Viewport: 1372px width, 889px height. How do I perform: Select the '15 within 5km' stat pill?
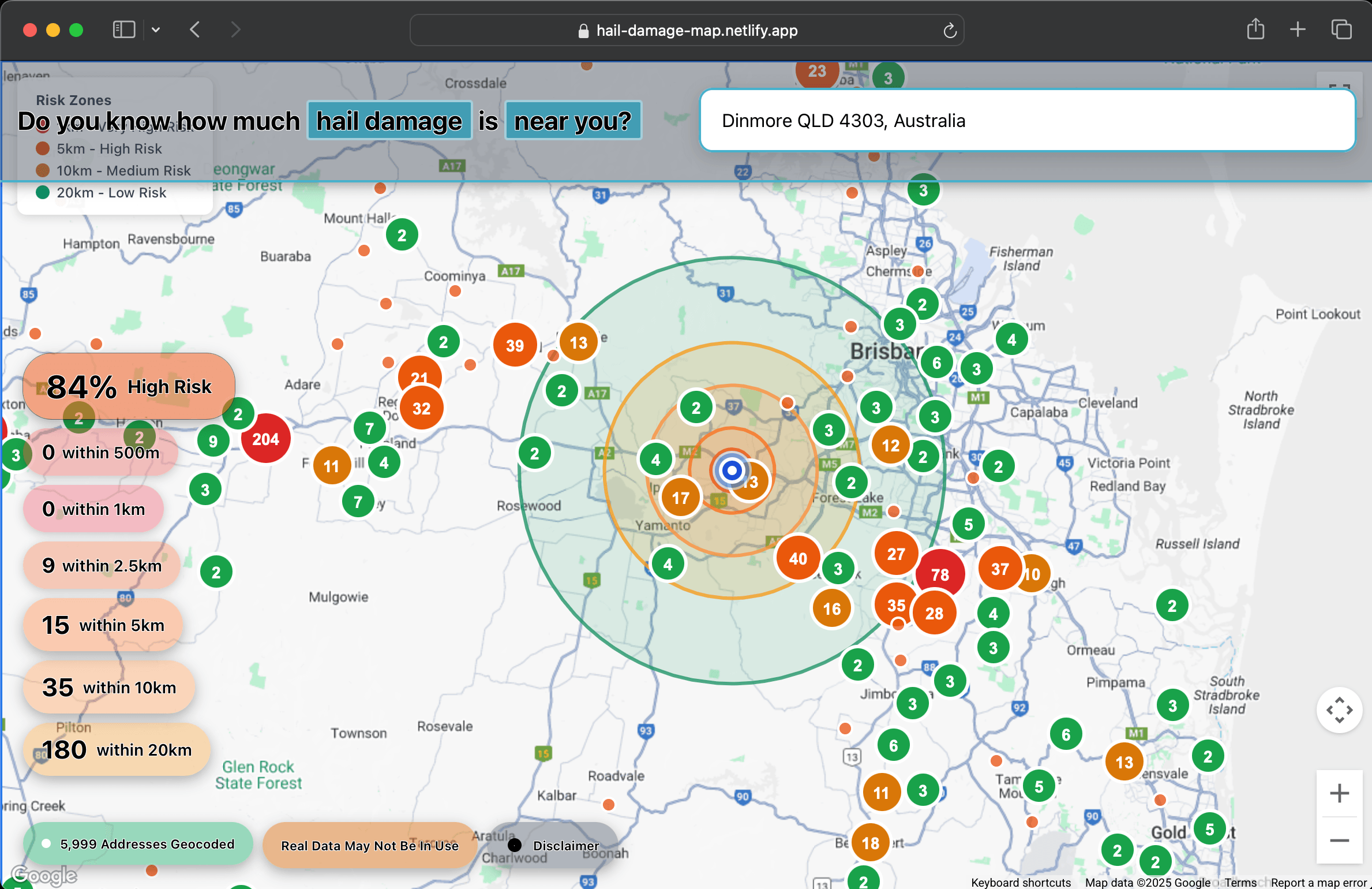pyautogui.click(x=103, y=625)
